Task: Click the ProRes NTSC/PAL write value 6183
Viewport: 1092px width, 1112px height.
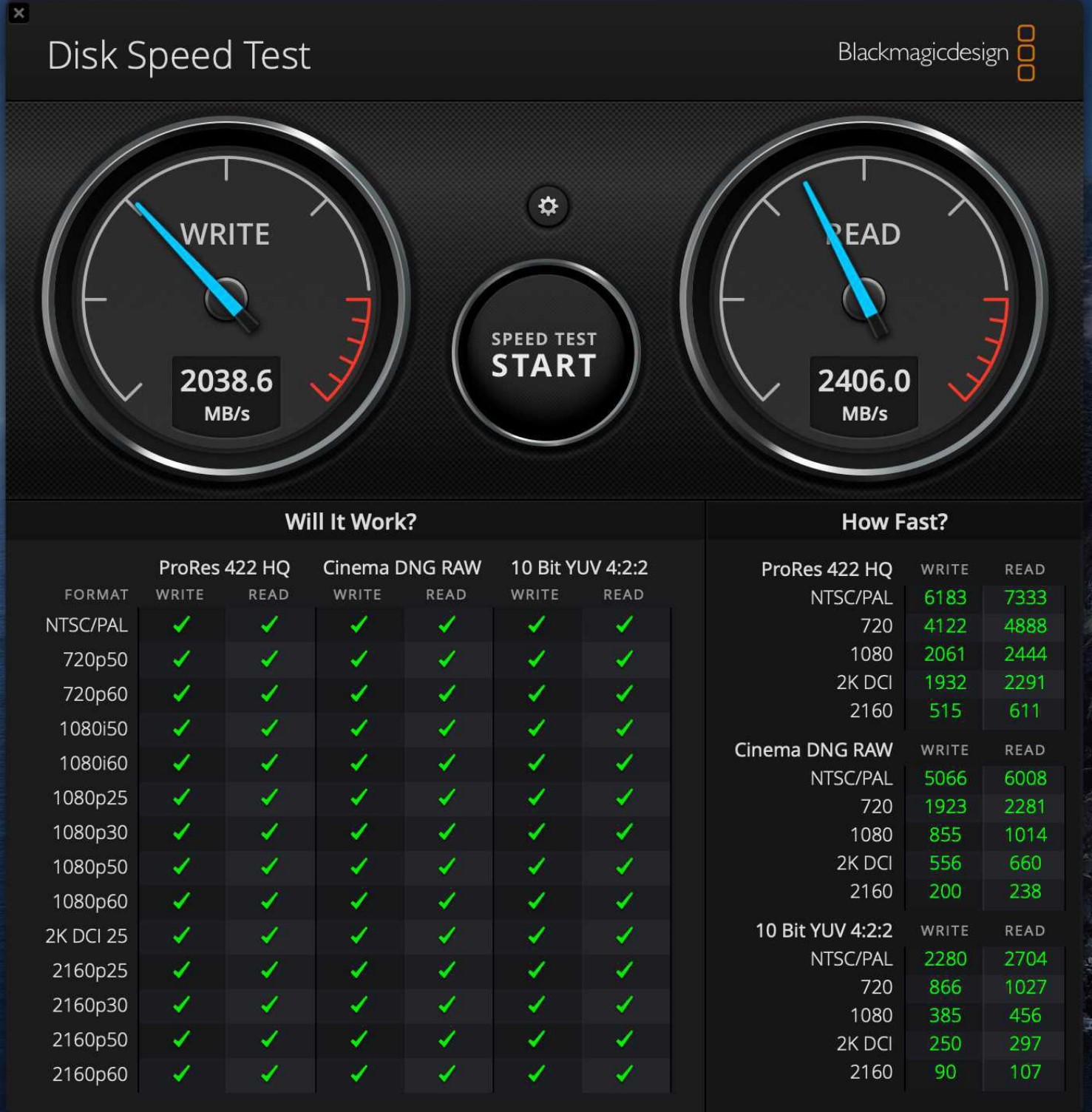Action: coord(945,597)
